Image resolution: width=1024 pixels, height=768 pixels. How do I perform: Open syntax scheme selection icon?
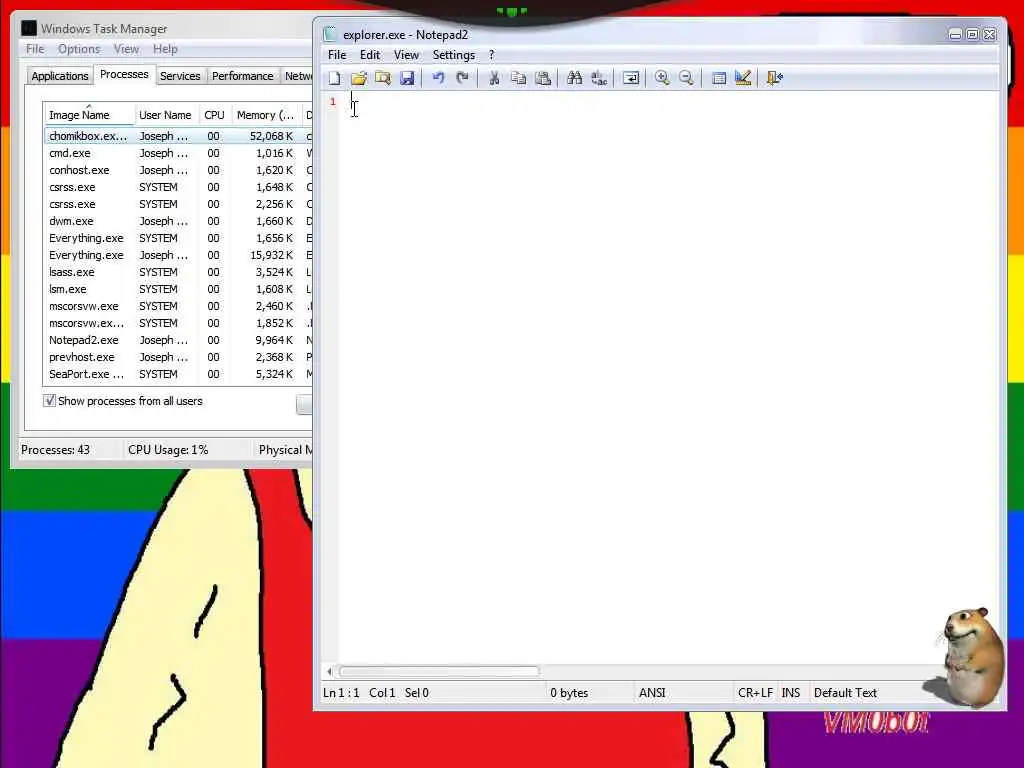pos(718,78)
